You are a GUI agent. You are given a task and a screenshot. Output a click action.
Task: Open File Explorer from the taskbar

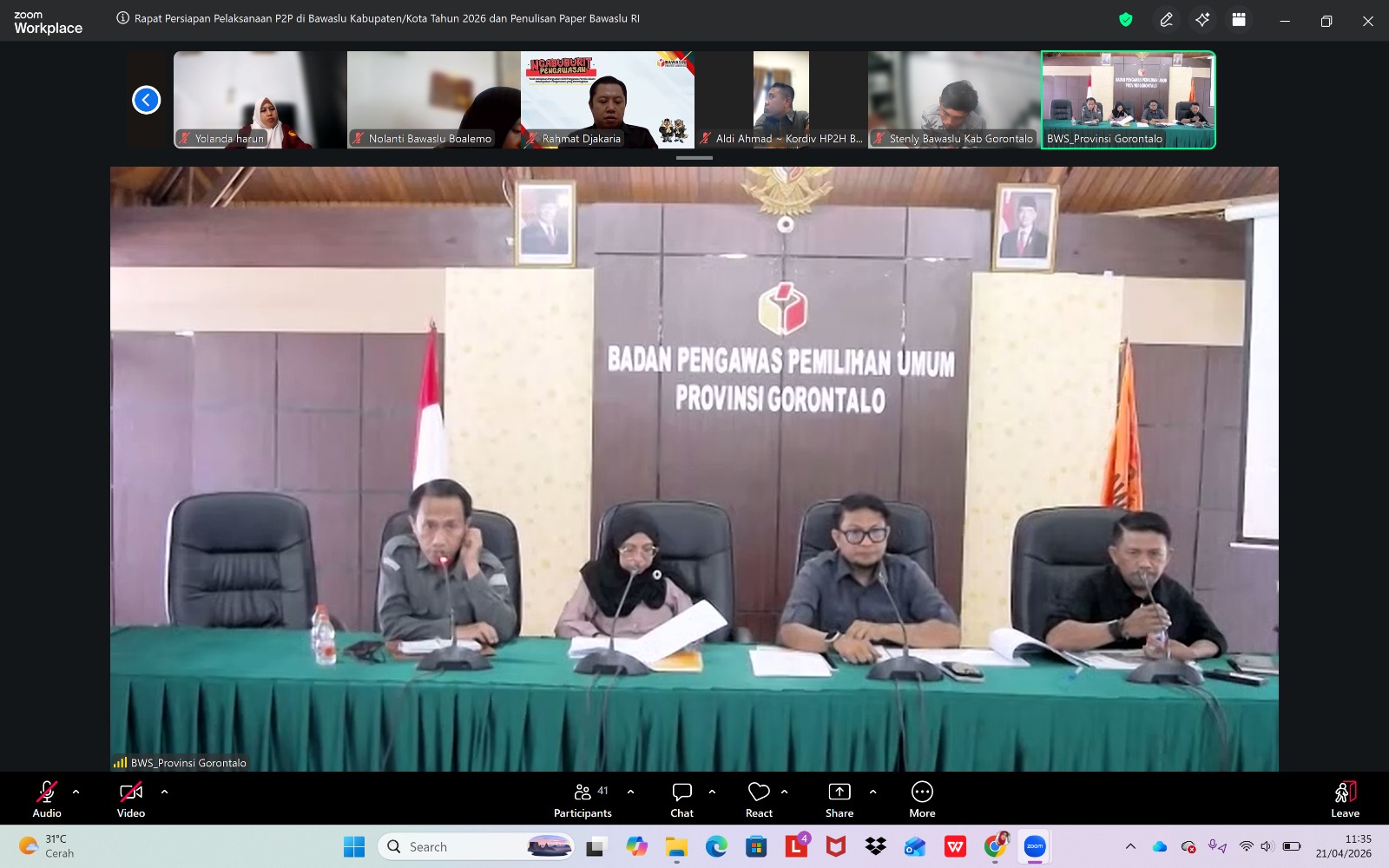click(676, 846)
